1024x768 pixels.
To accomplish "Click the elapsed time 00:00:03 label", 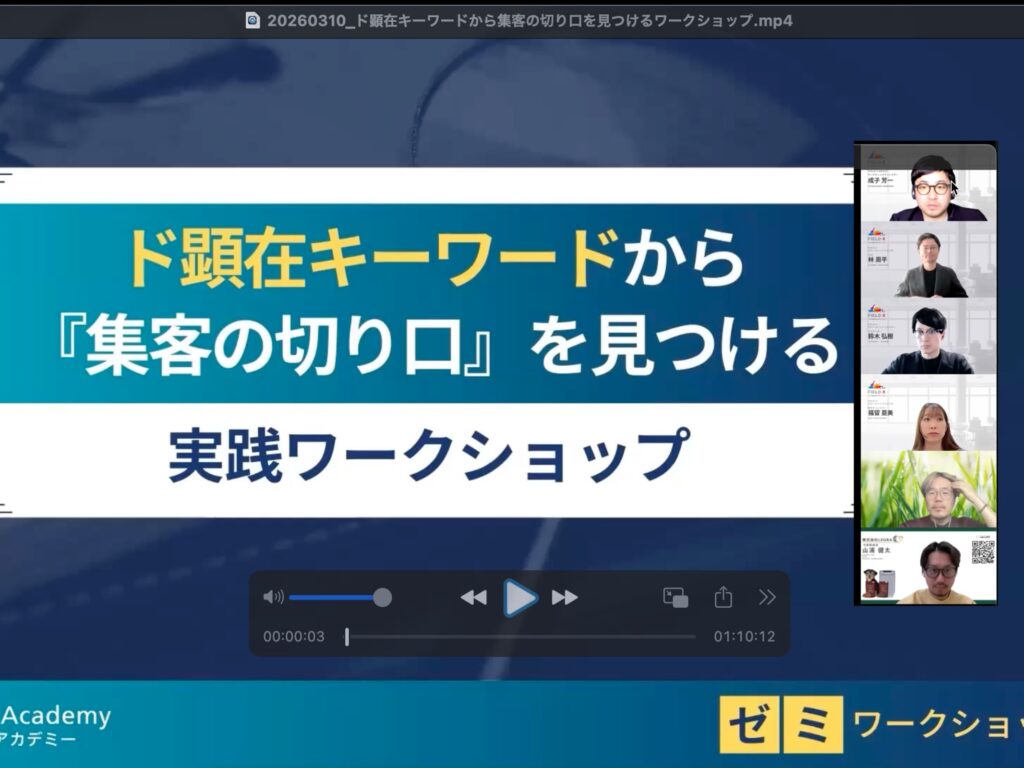I will tap(294, 637).
